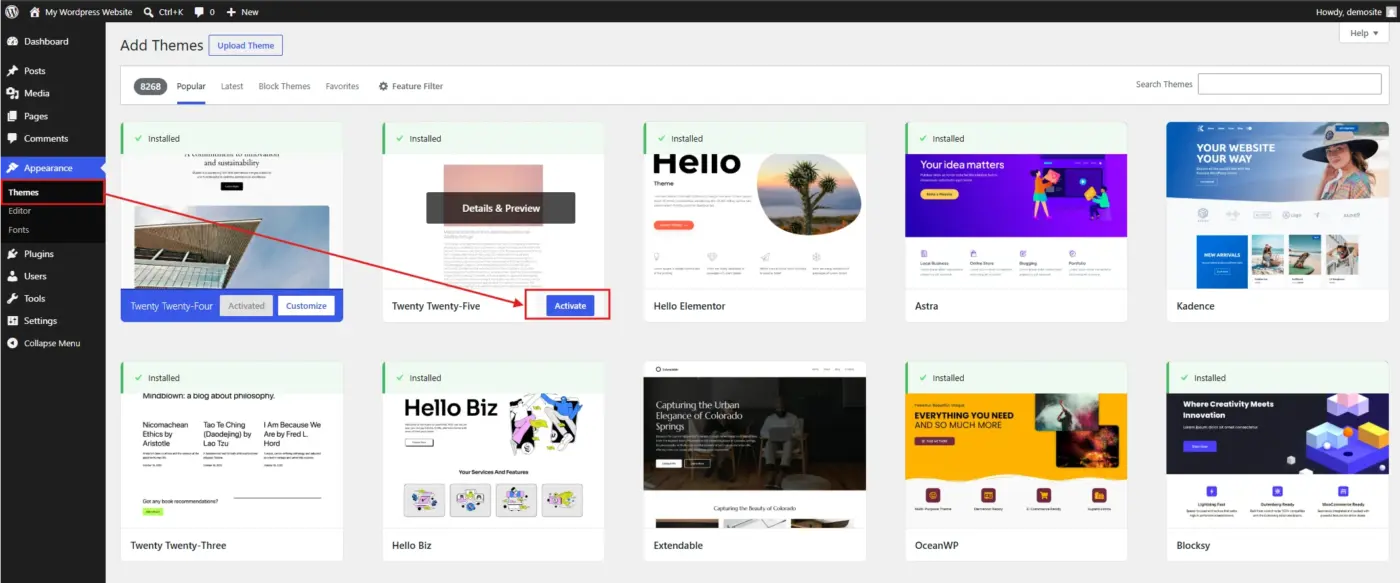Switch to the Latest themes tab
Viewport: 1400px width, 583px height.
(232, 86)
